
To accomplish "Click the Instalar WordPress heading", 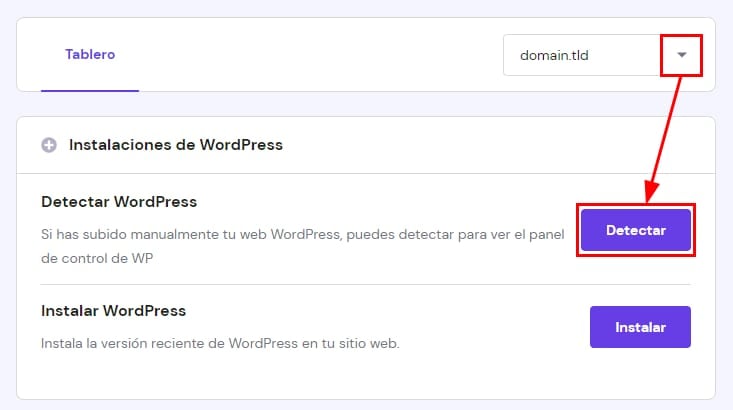I will coord(113,311).
